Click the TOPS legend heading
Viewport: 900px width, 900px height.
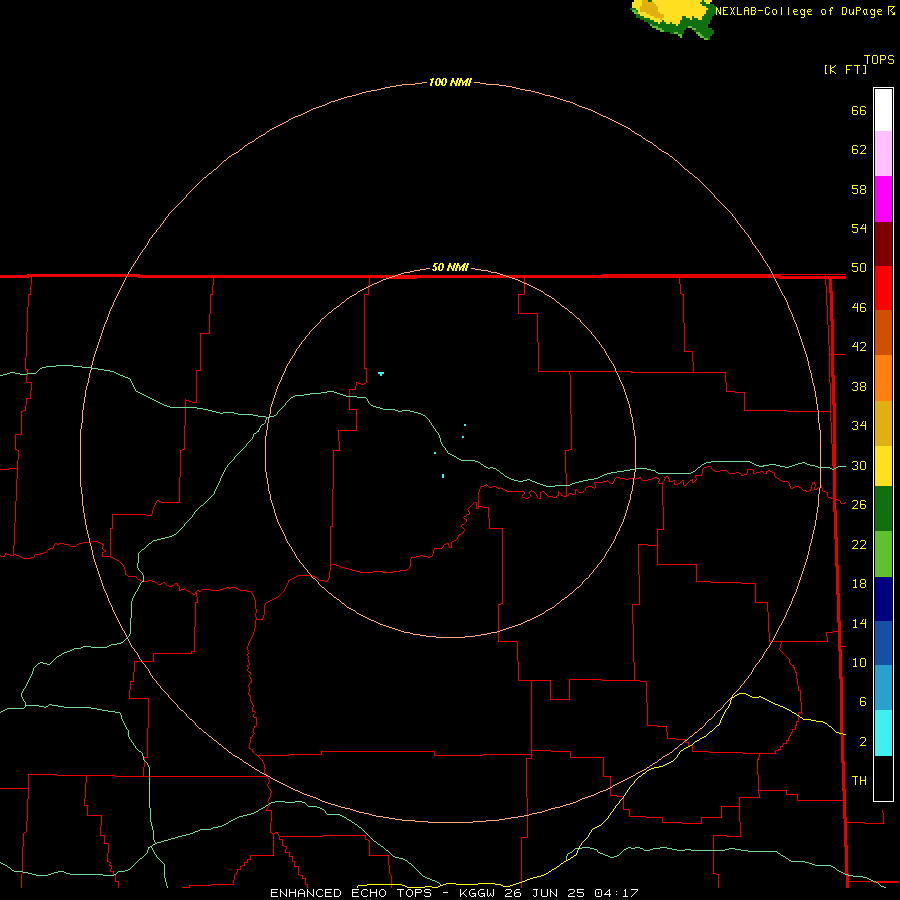(x=879, y=59)
